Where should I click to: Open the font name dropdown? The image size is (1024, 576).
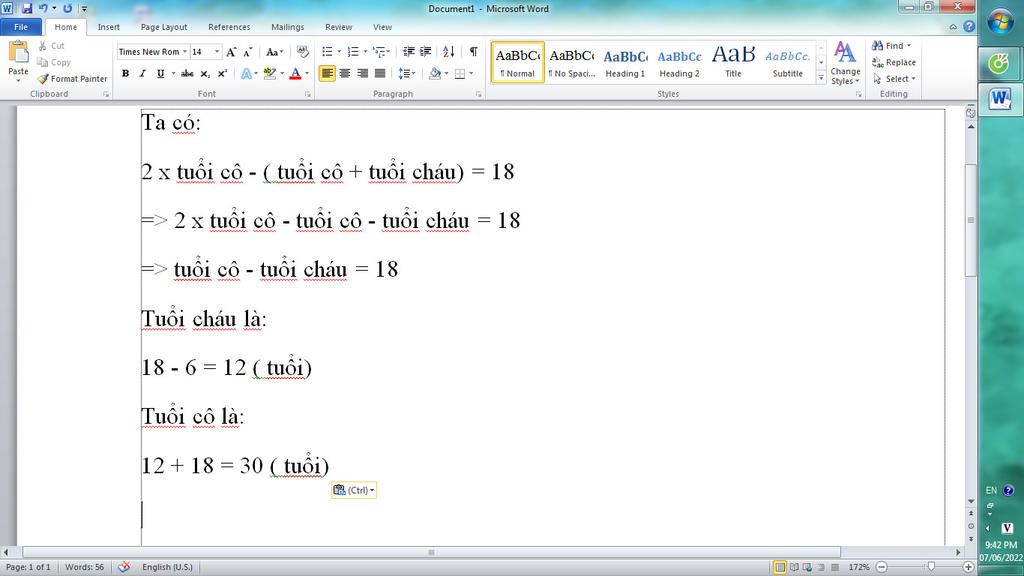184,52
